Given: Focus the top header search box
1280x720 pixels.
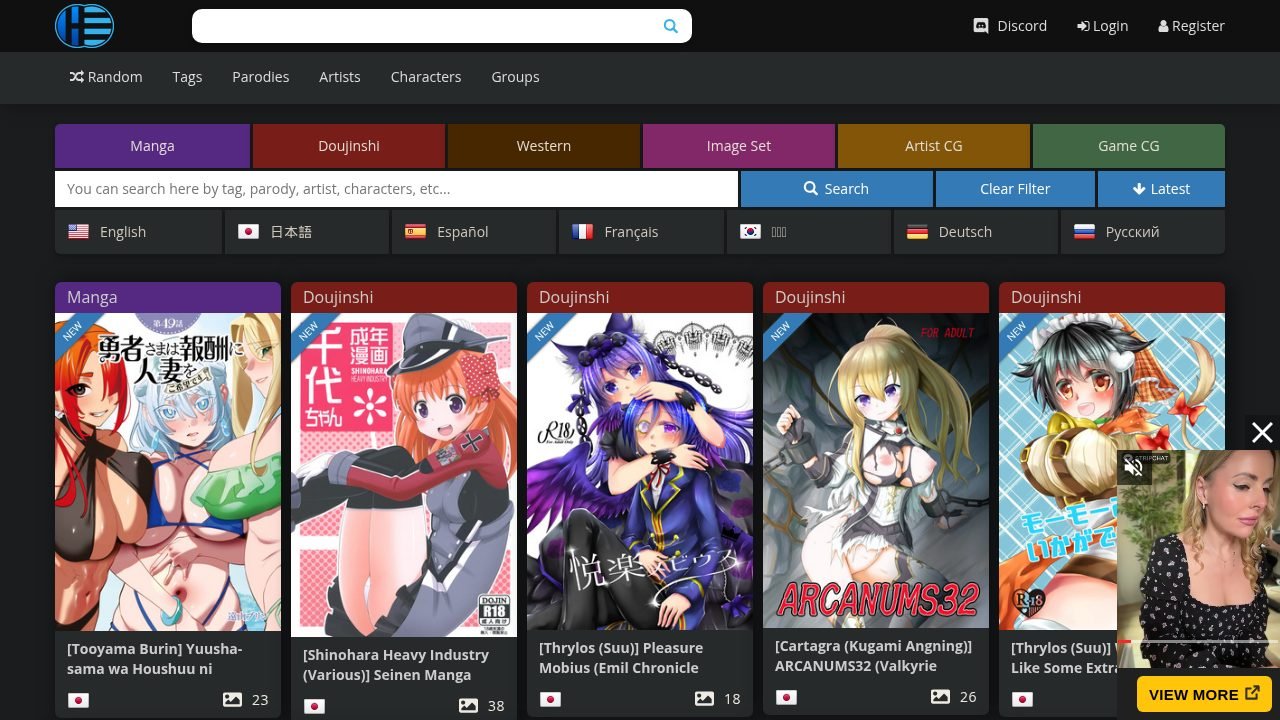Looking at the screenshot, I should click(x=441, y=26).
